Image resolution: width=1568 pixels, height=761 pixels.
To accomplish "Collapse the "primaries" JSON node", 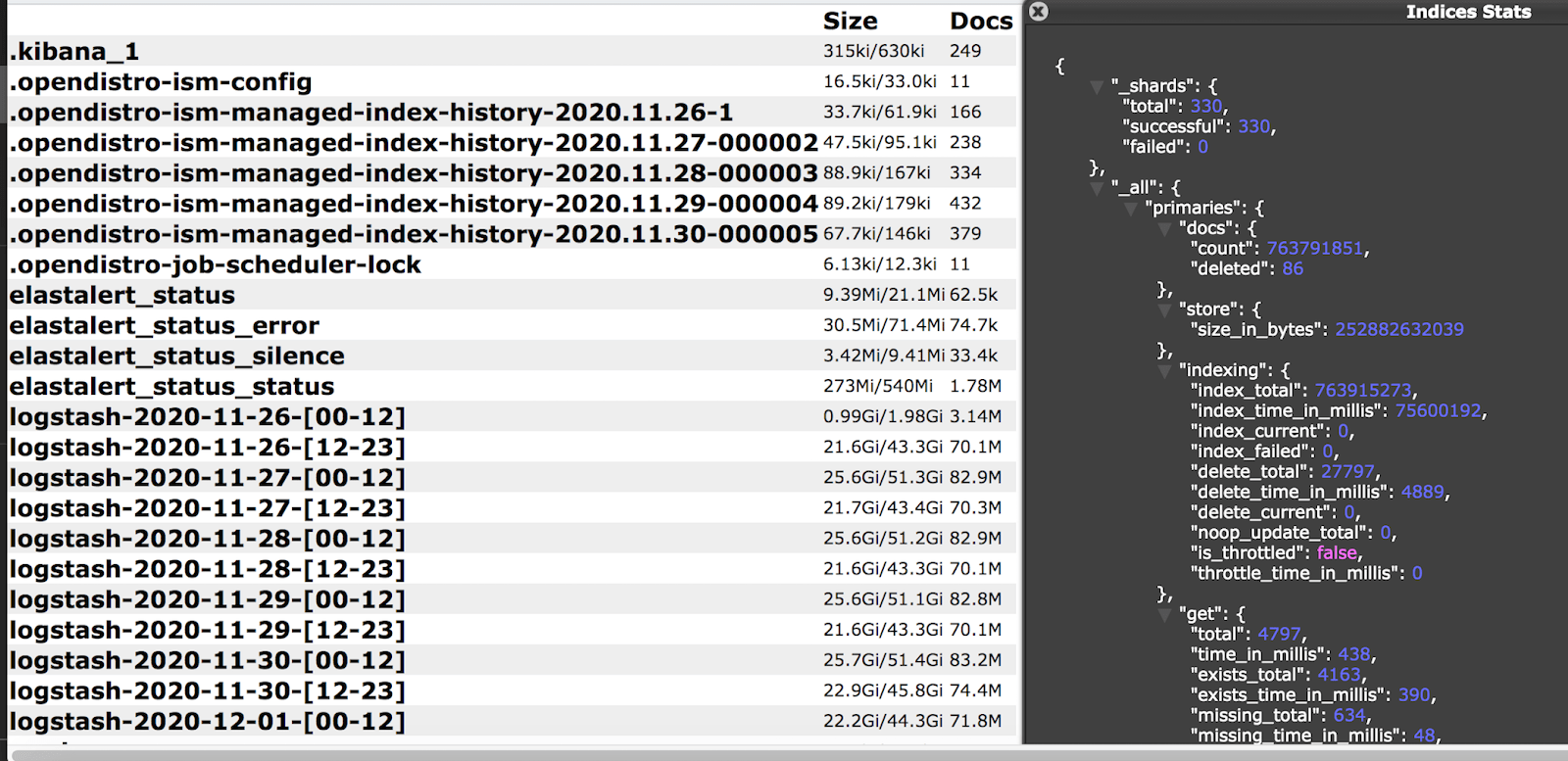I will click(1131, 209).
